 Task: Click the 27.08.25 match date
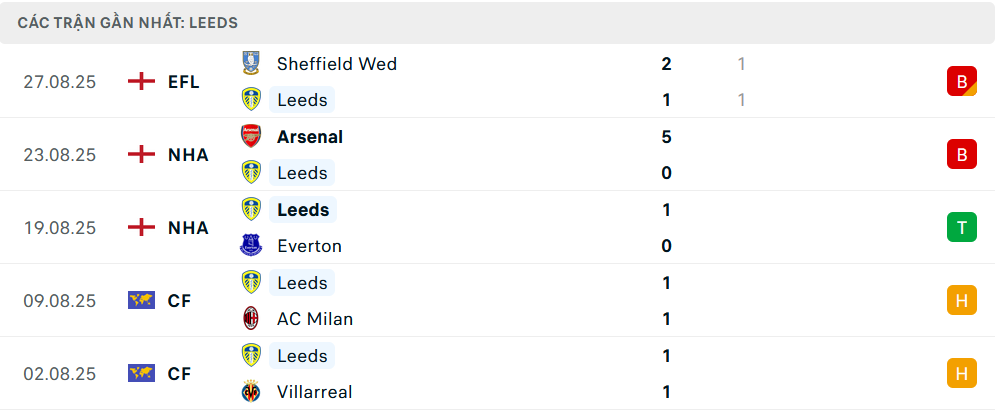pos(60,82)
